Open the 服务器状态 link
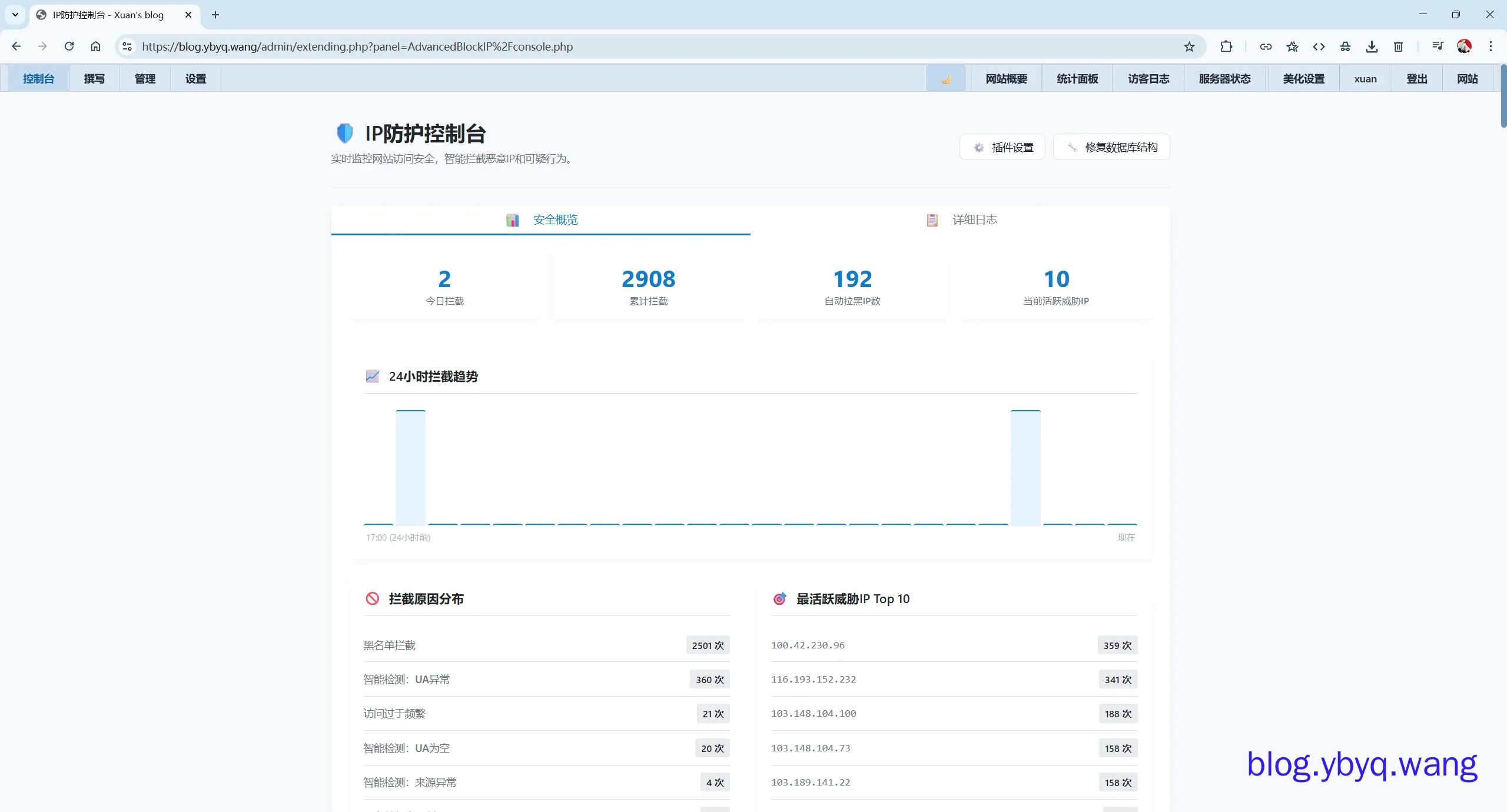The image size is (1507, 812). [1224, 79]
